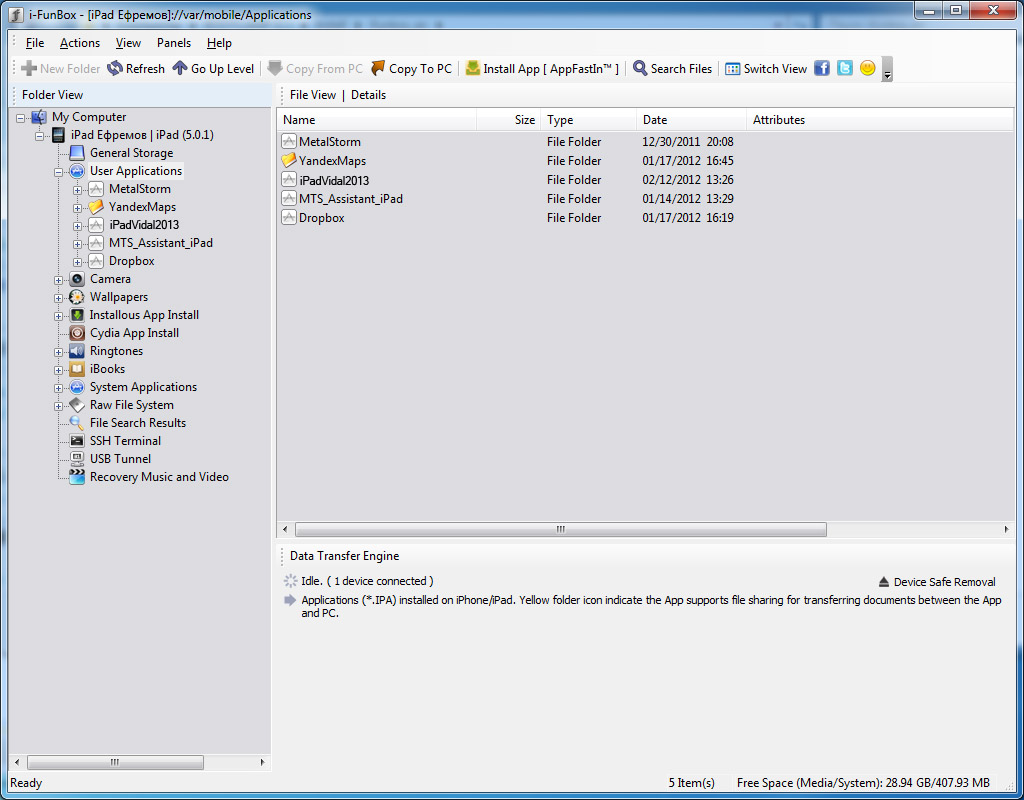Open Ringtones node in tree
Viewport: 1024px width, 800px height.
coord(116,351)
